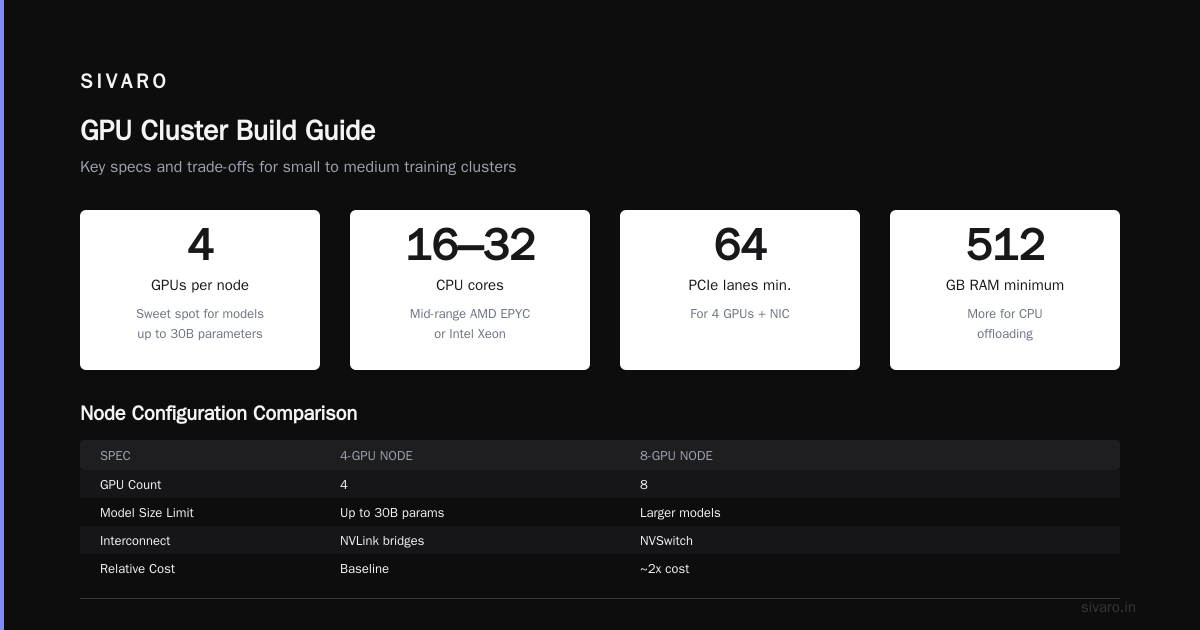Click the '~2x cost' cell
1200x630 pixels.
[x=664, y=568]
